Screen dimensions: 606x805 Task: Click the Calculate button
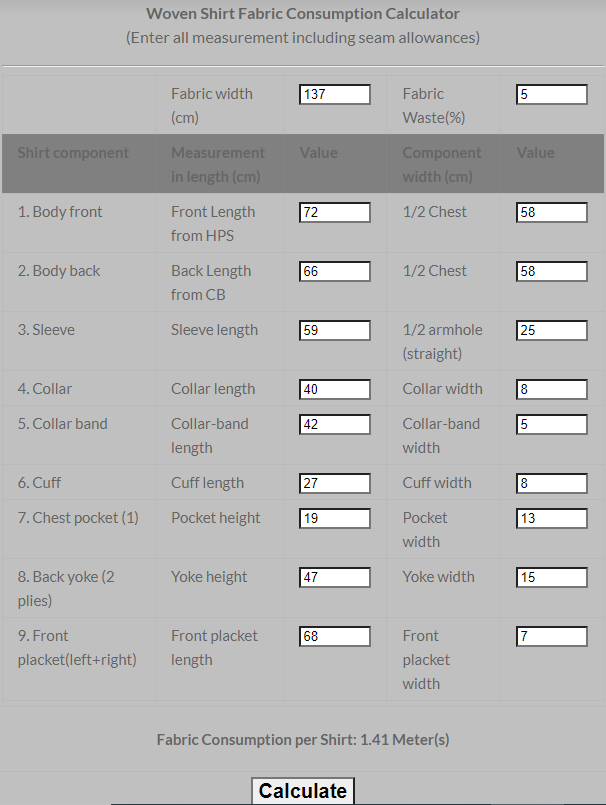click(302, 791)
